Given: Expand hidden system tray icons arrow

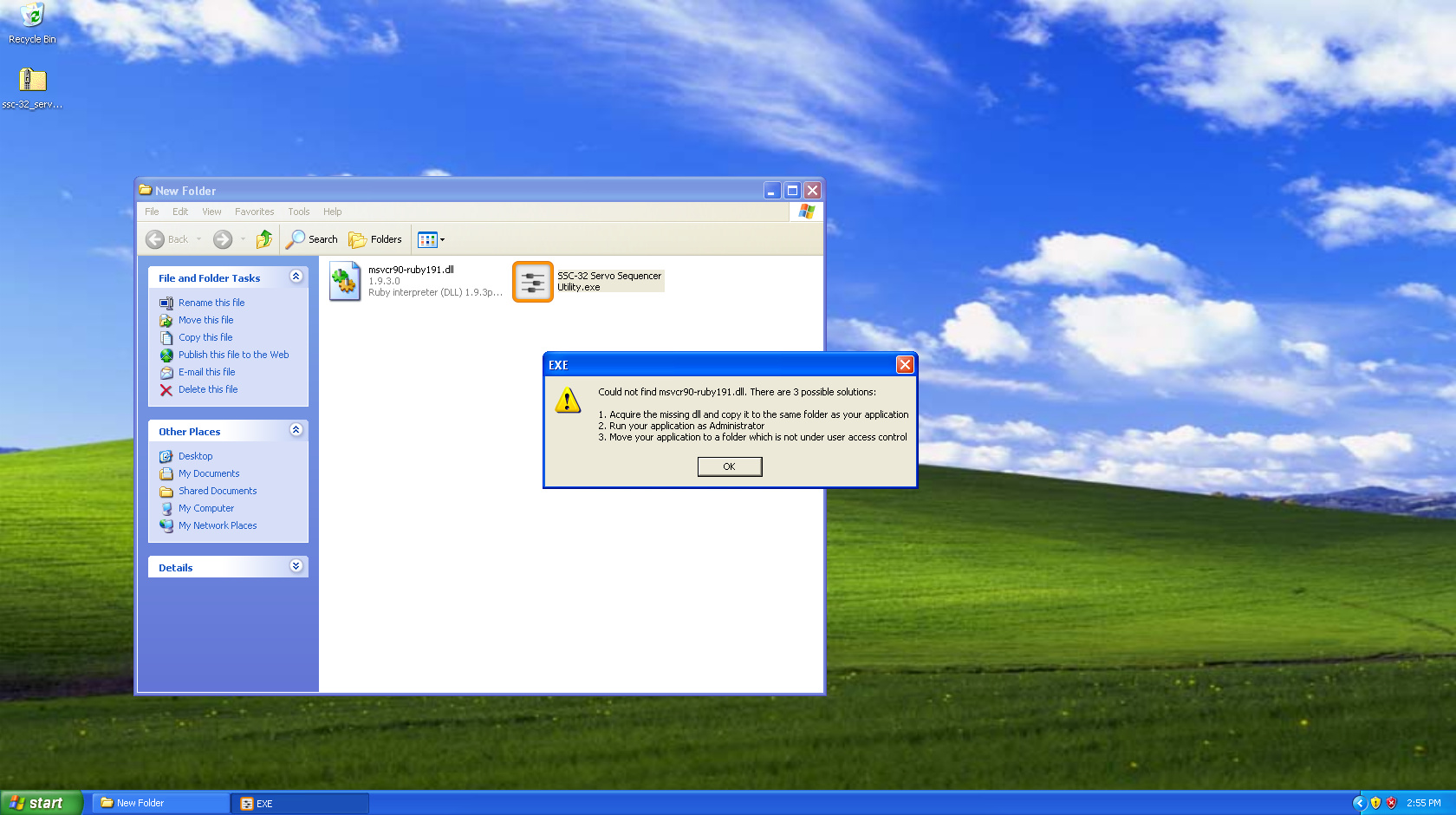Looking at the screenshot, I should click(x=1358, y=803).
